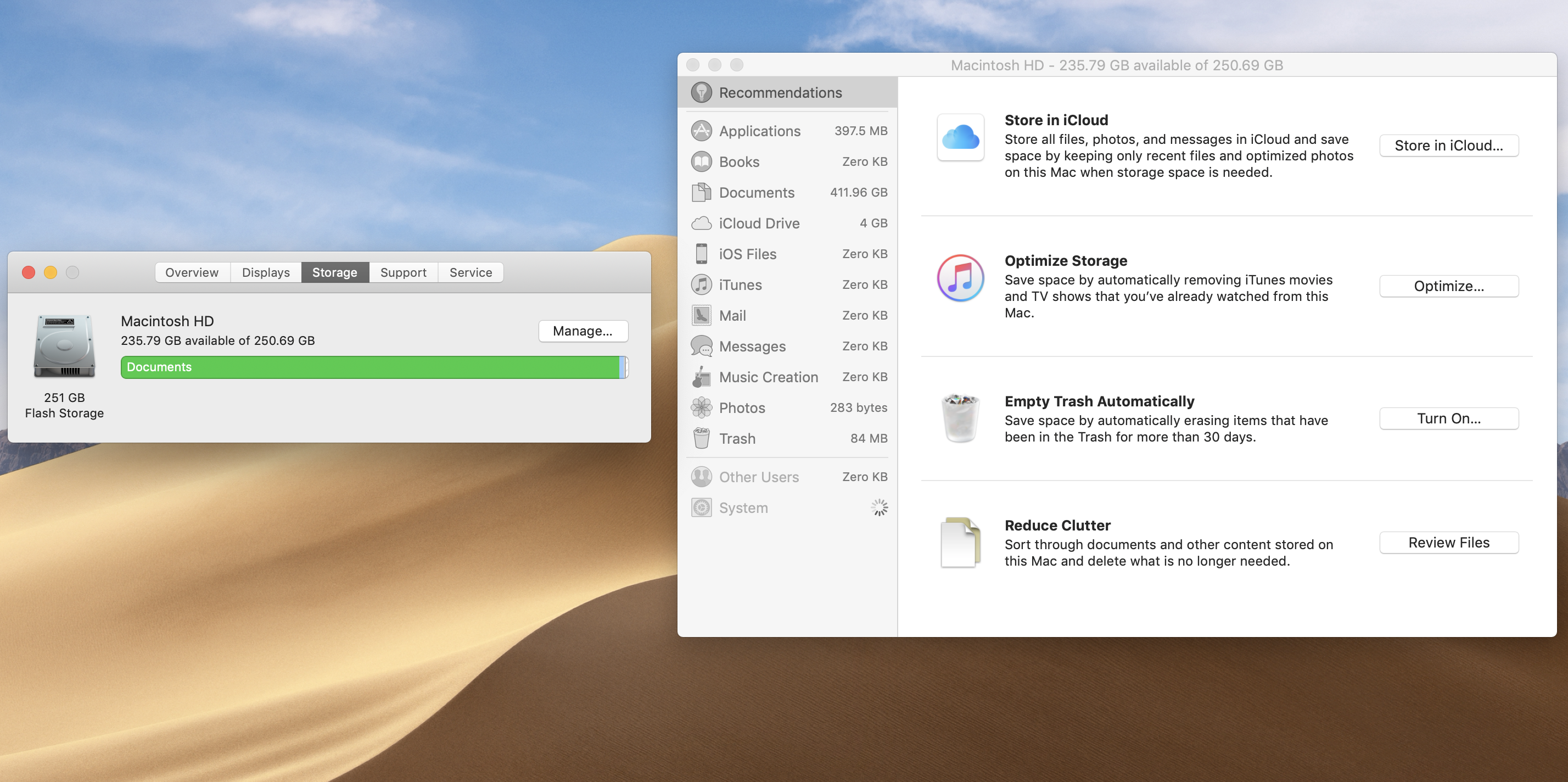Click the Recommendations lightbulb icon
The width and height of the screenshot is (1568, 782).
[701, 93]
